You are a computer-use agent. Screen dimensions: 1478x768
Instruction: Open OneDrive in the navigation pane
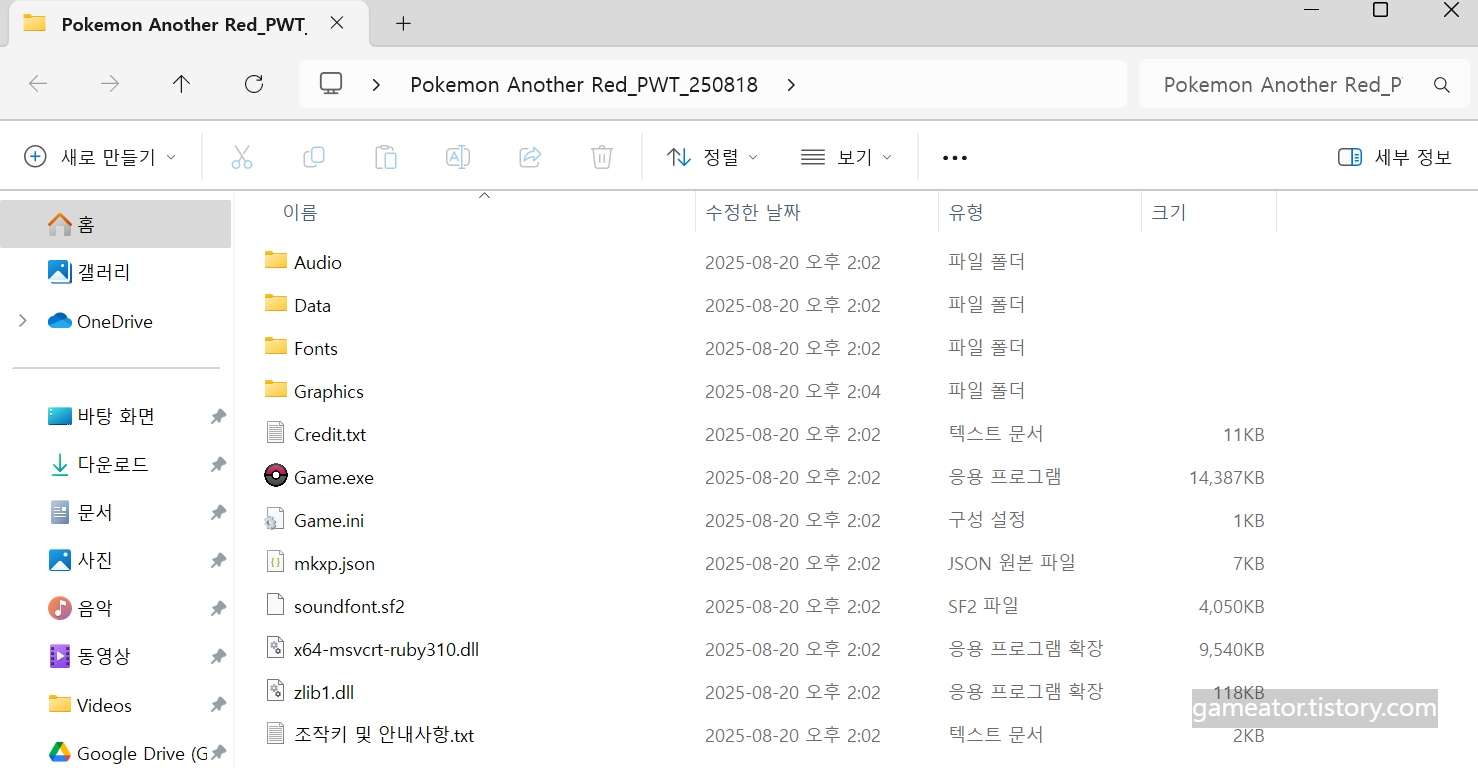click(116, 321)
